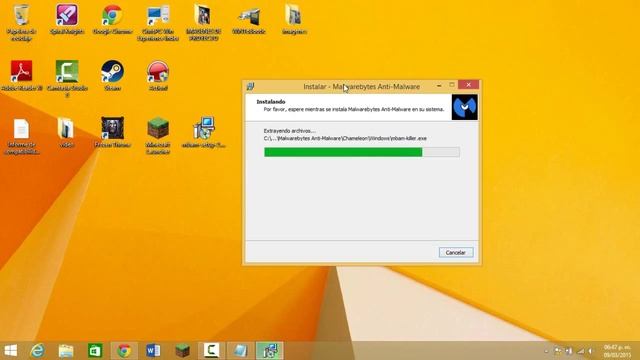Select the Instalando heading text
Image resolution: width=640 pixels, height=360 pixels.
pyautogui.click(x=271, y=102)
